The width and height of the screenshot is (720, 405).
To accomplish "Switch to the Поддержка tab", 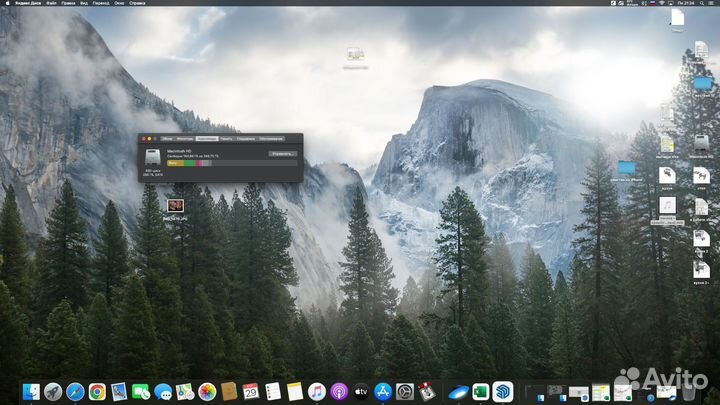I will coord(246,139).
